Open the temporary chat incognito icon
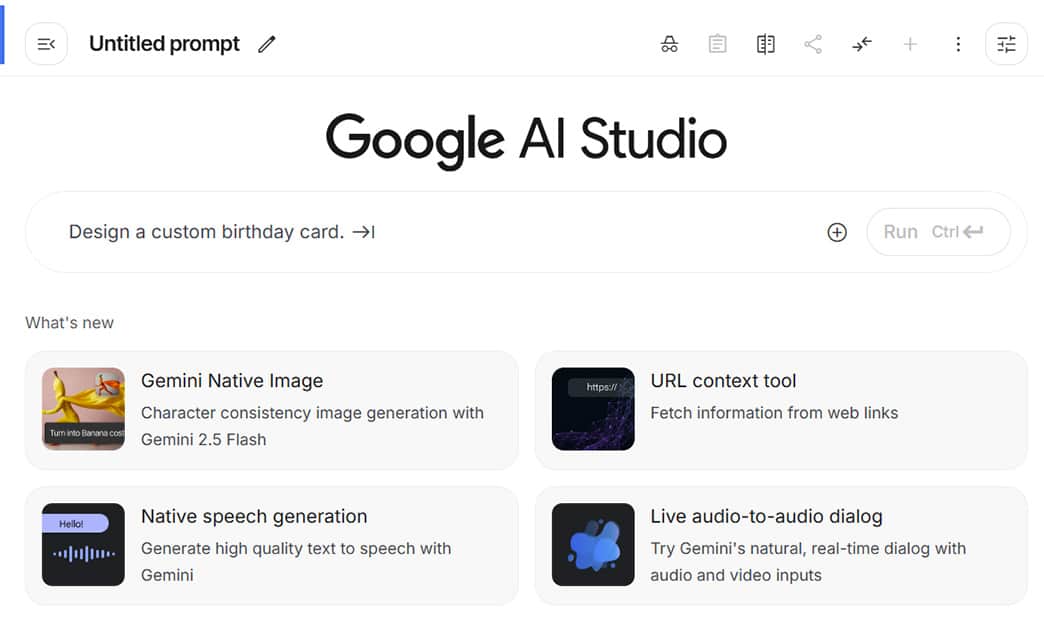 click(x=669, y=44)
